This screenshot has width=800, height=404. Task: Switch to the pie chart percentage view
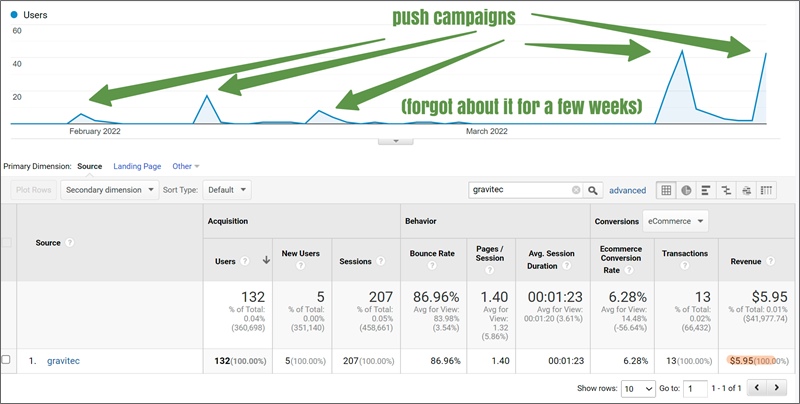pos(686,190)
